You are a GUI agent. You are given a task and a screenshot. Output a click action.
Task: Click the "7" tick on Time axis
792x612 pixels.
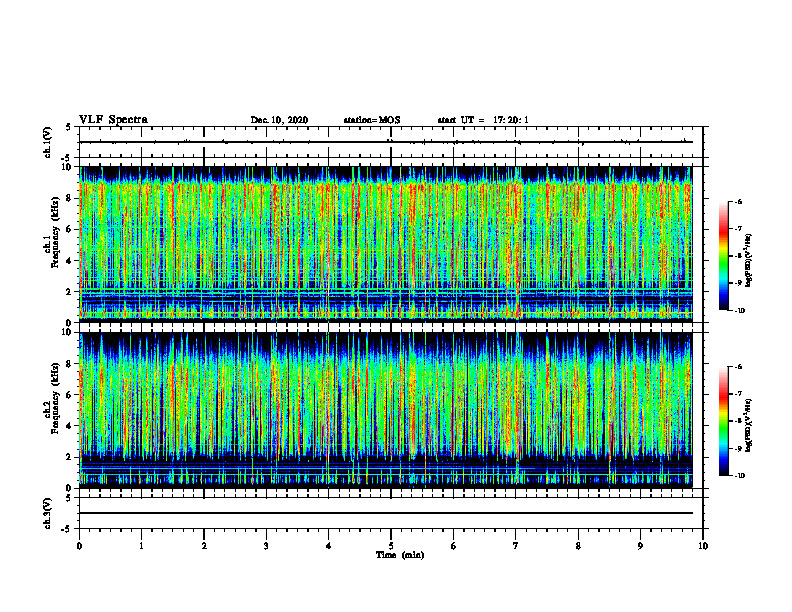[516, 546]
